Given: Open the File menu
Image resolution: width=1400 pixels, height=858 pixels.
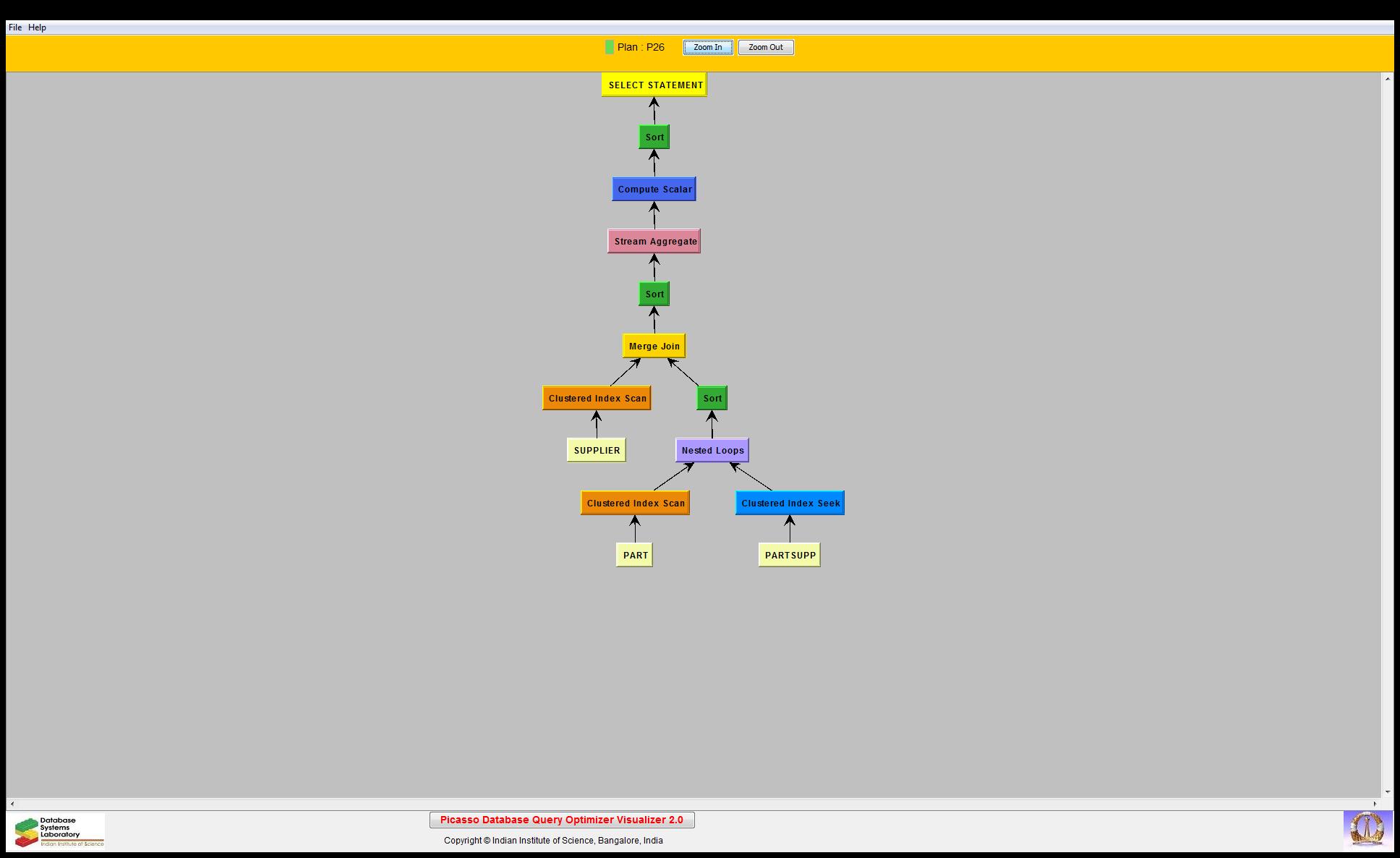Looking at the screenshot, I should tap(15, 27).
